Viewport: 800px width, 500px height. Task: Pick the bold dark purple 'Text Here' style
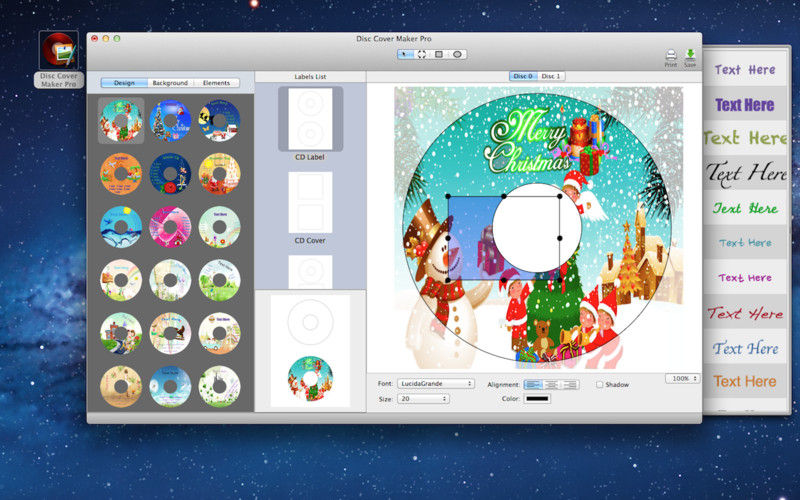click(745, 105)
